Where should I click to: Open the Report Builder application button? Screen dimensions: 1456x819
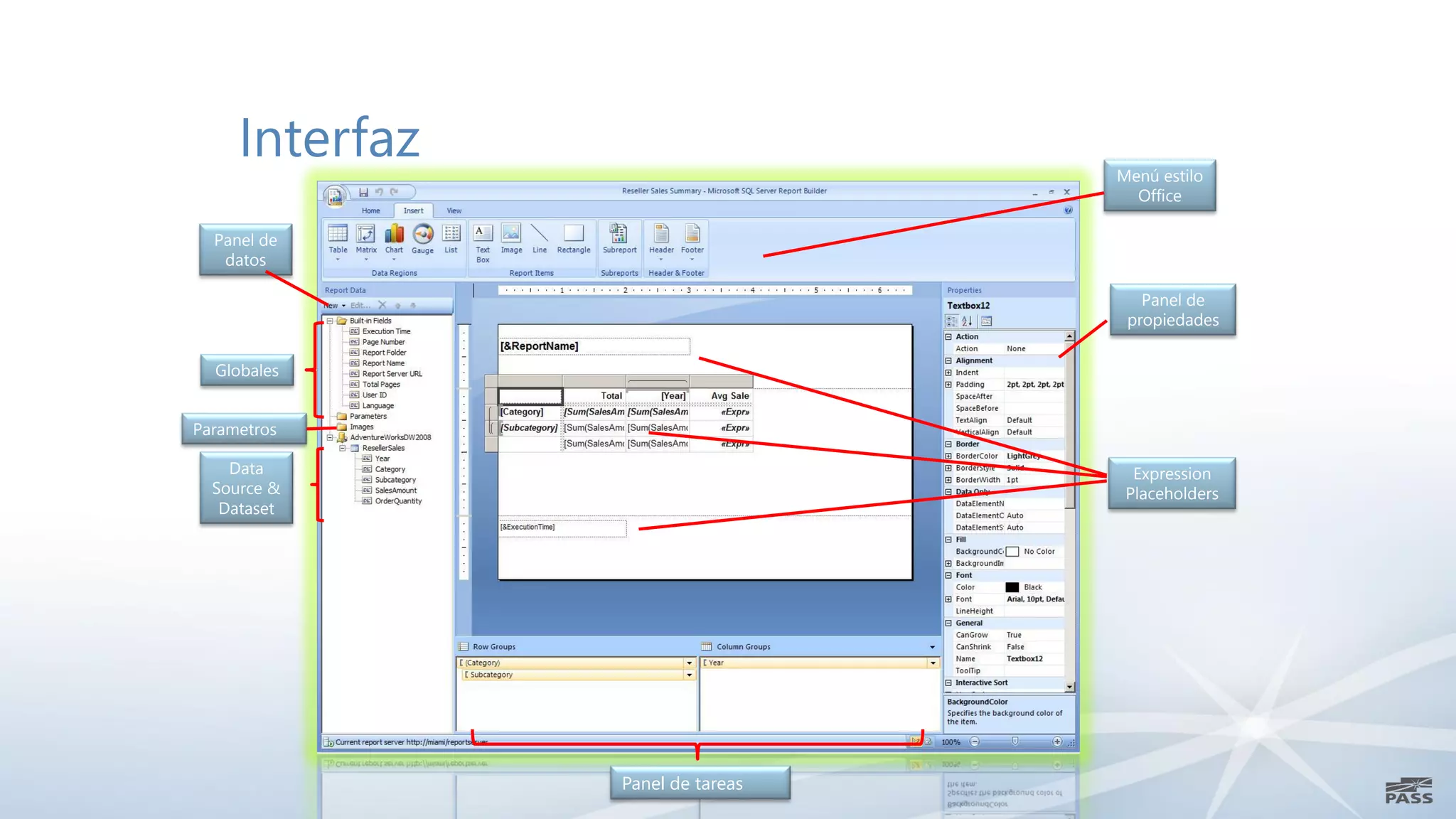click(335, 196)
